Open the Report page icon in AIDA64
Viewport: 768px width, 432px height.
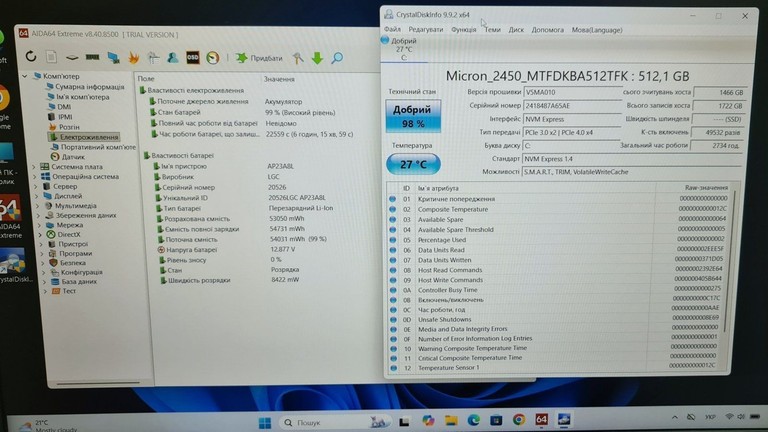point(51,57)
